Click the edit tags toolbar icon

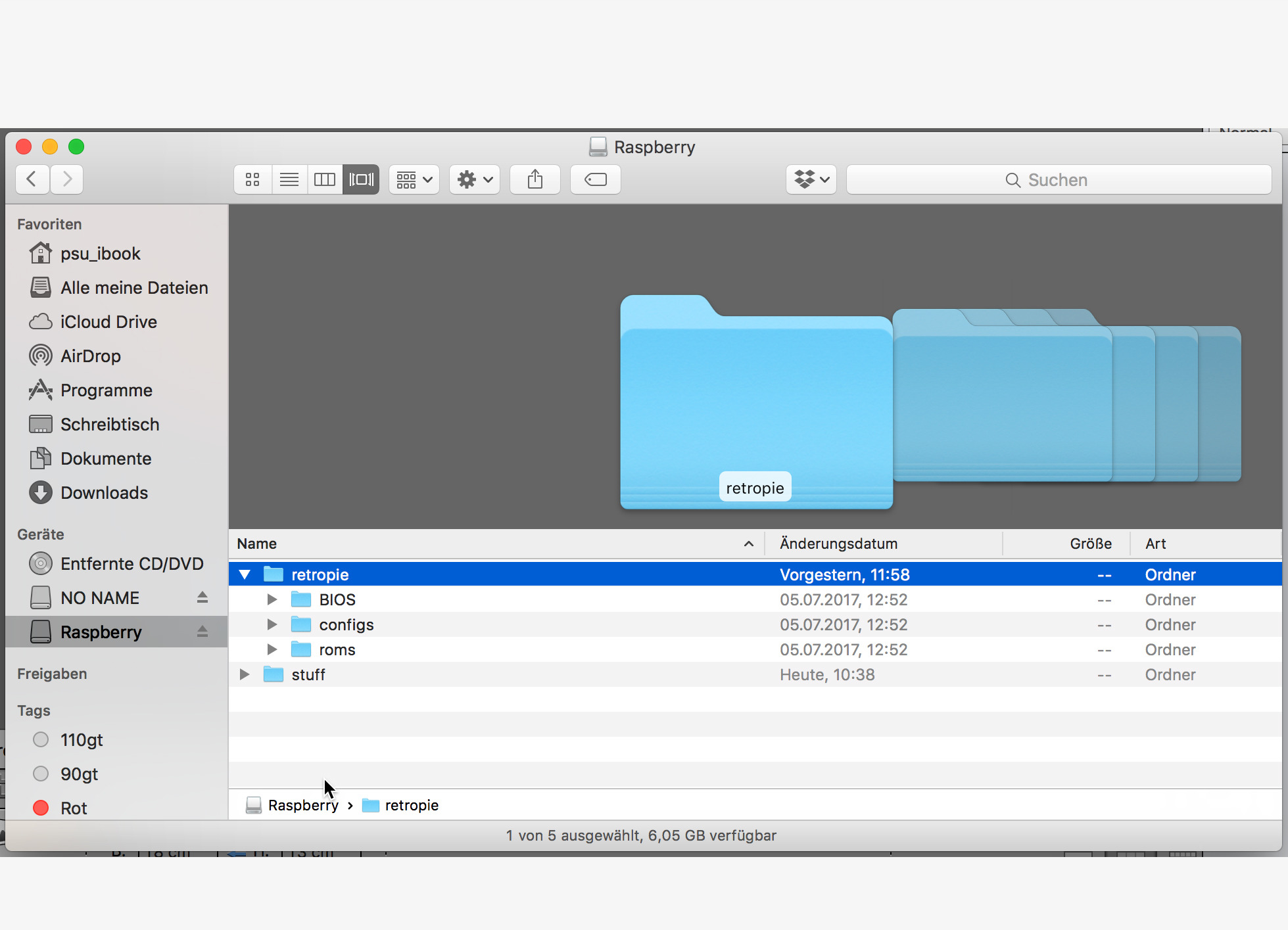[x=595, y=179]
